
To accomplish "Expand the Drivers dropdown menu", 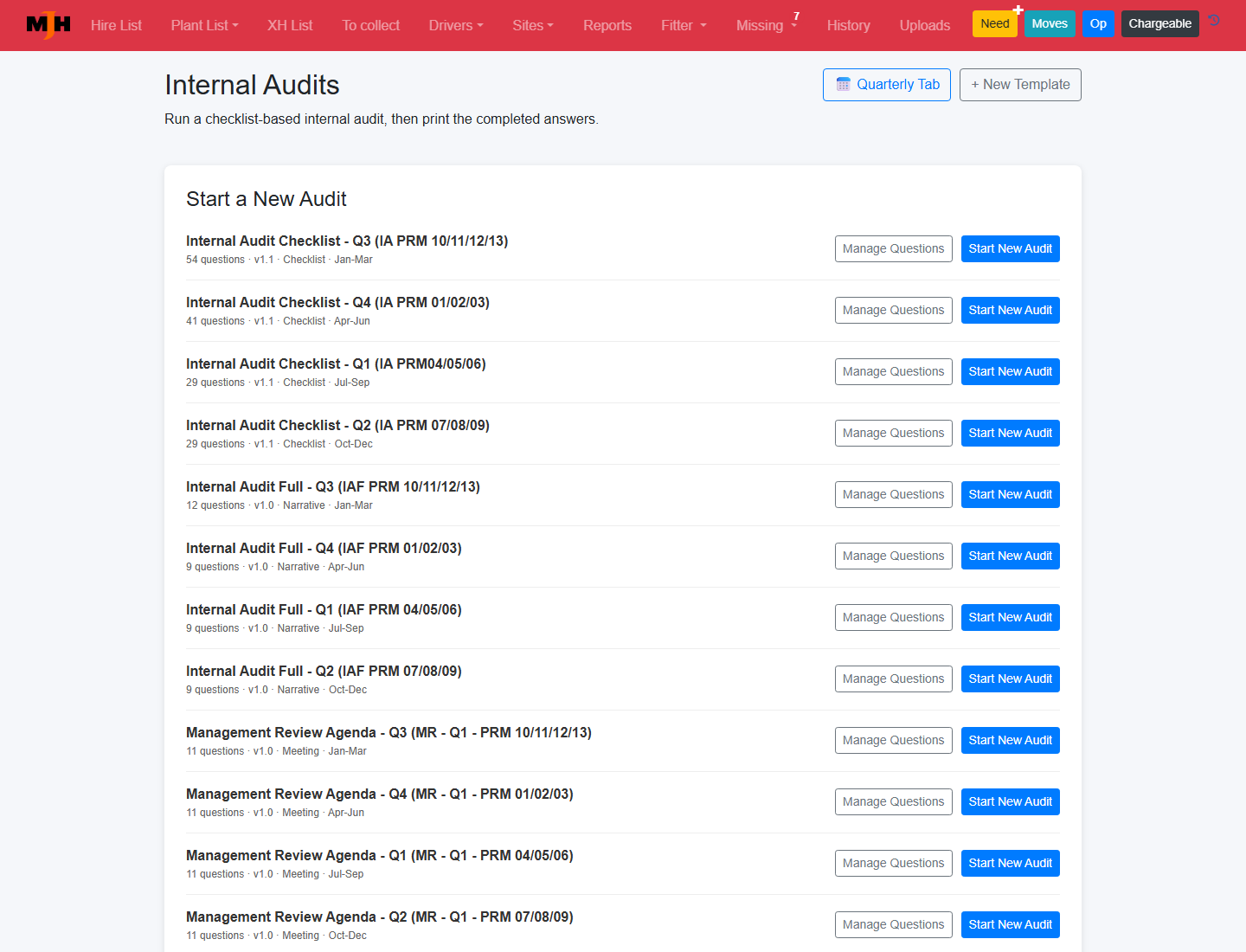I will pyautogui.click(x=456, y=25).
